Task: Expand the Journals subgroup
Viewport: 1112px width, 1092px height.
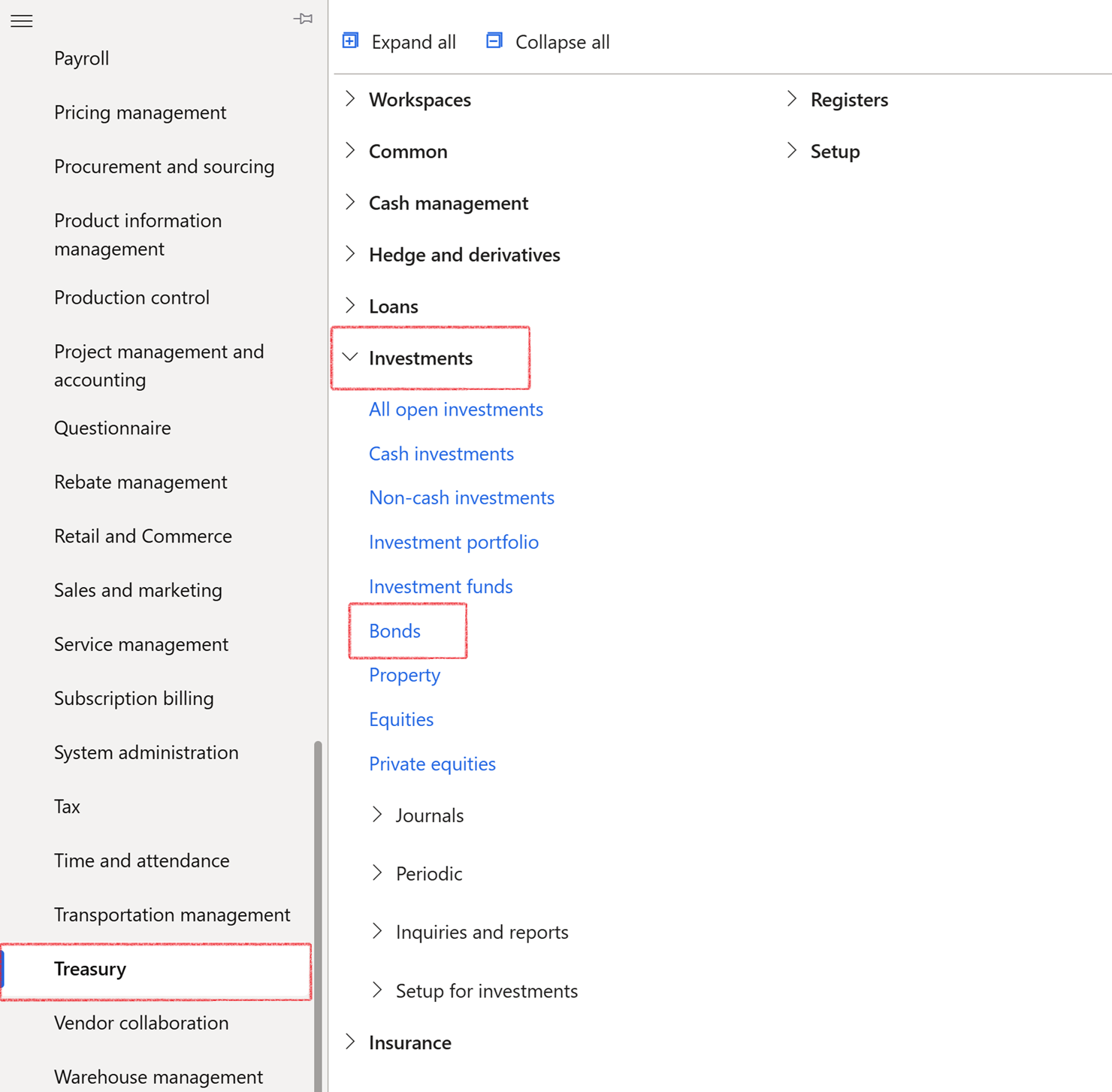Action: click(x=377, y=815)
